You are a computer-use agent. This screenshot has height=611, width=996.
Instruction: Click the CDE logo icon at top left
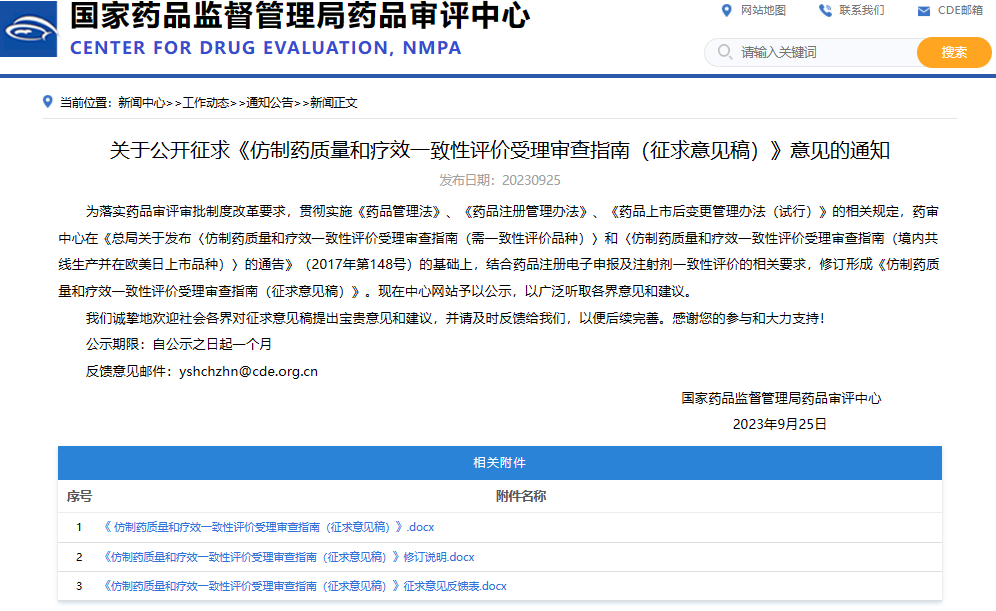point(28,30)
